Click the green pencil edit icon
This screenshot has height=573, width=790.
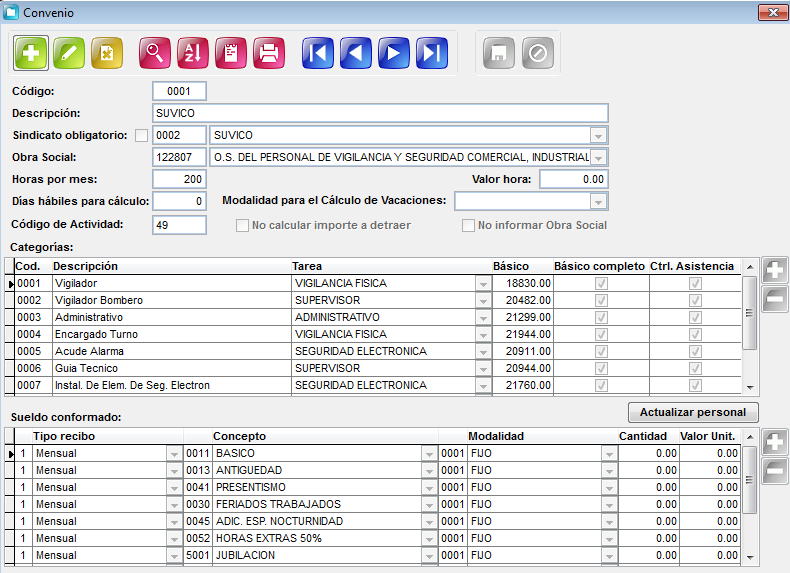[69, 53]
